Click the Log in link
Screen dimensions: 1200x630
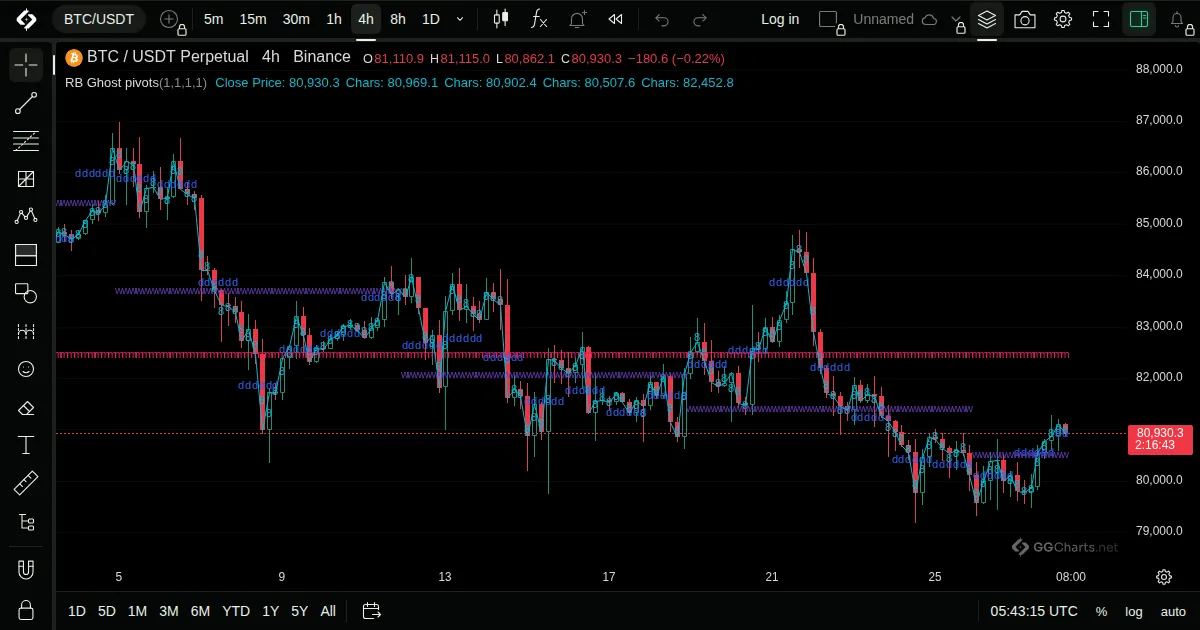coord(780,19)
